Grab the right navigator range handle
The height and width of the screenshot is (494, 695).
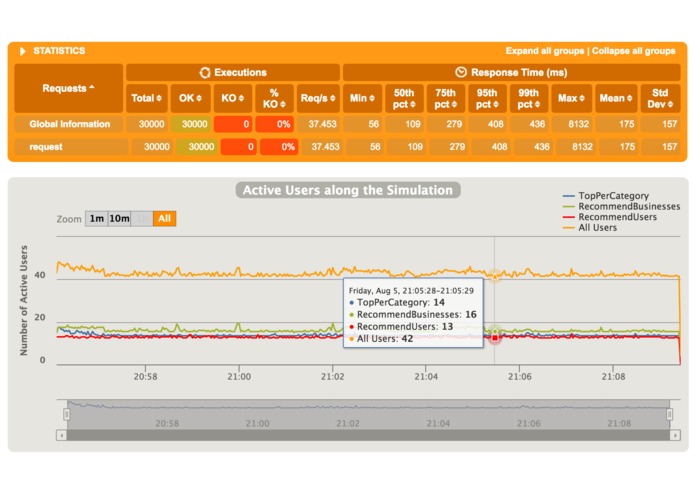[669, 414]
